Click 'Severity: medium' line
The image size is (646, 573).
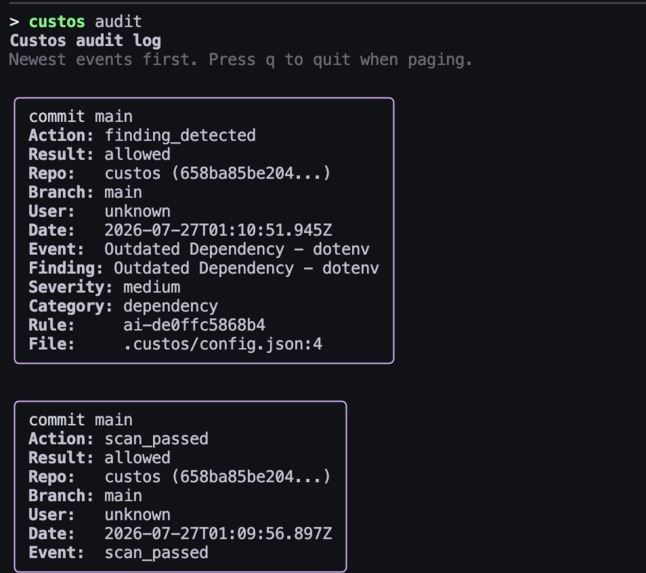coord(104,287)
